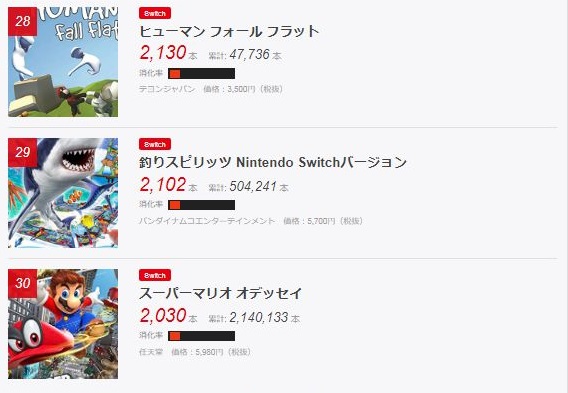Click the rank 30 badge
Screen dimensions: 568x393
click(x=22, y=284)
